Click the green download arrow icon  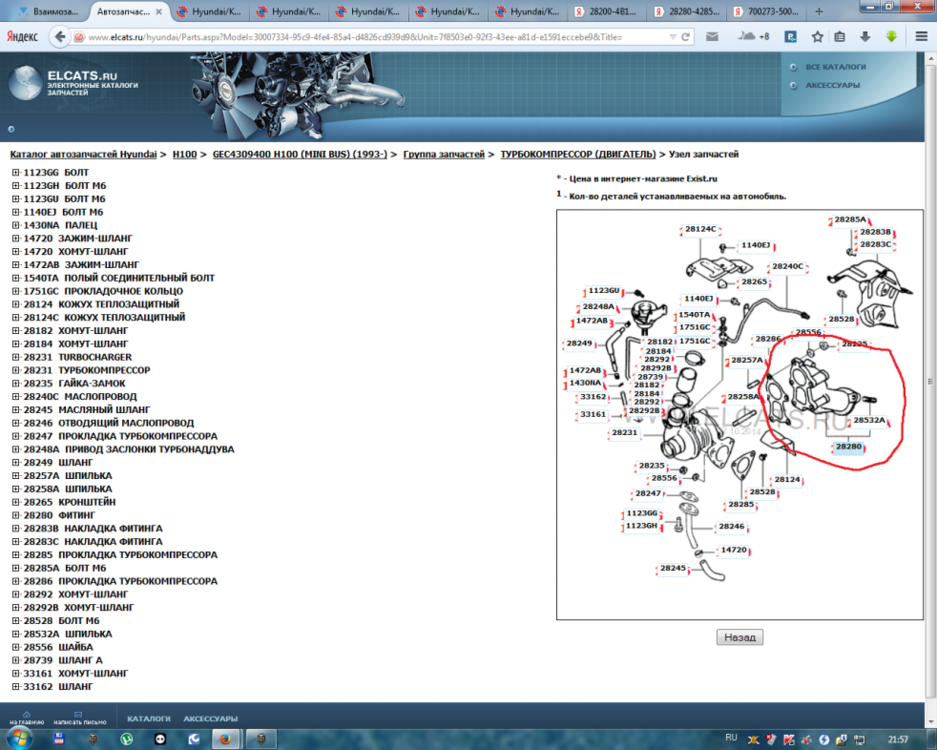(x=891, y=37)
